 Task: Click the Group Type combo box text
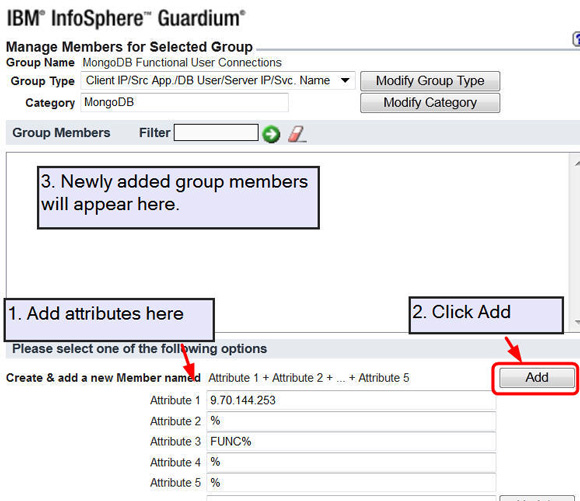[x=208, y=80]
